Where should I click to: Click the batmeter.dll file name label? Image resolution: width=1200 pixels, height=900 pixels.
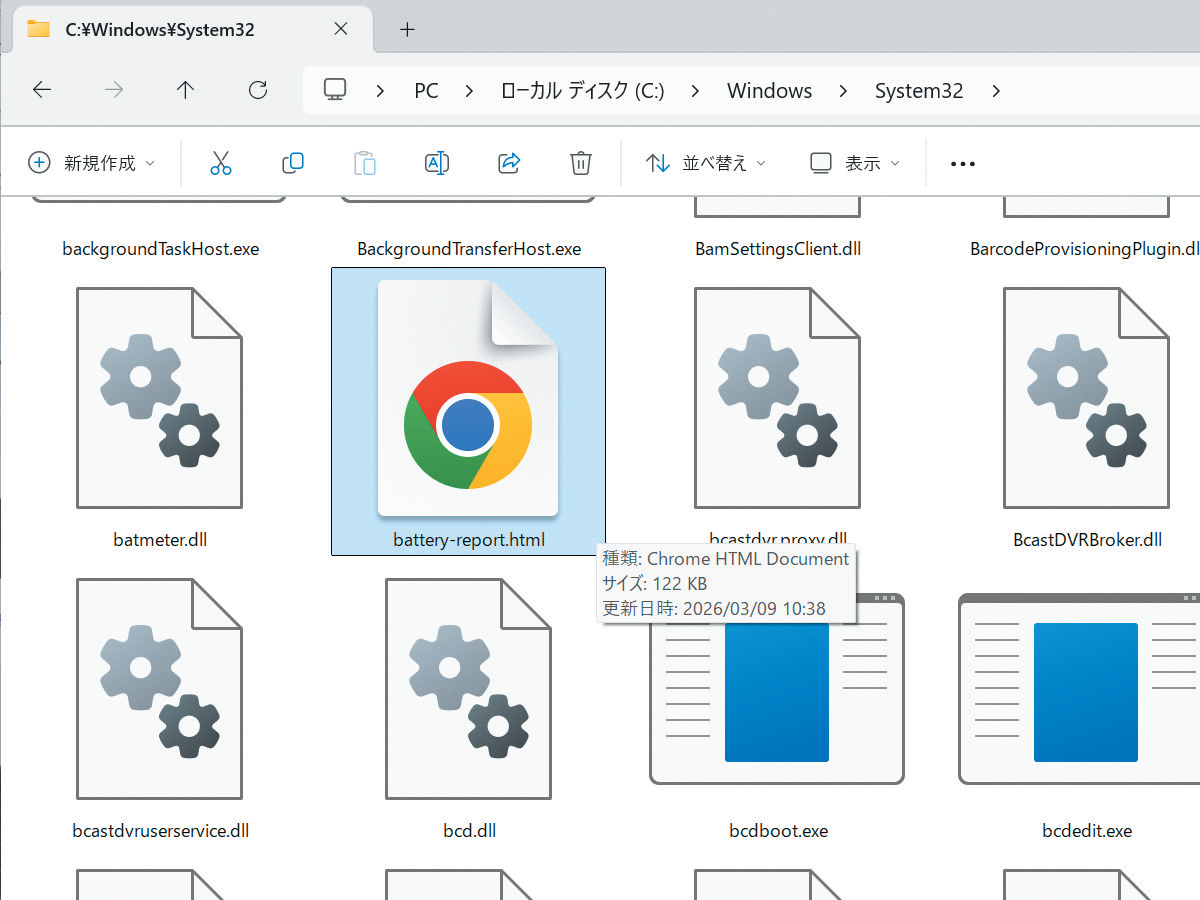pos(160,540)
